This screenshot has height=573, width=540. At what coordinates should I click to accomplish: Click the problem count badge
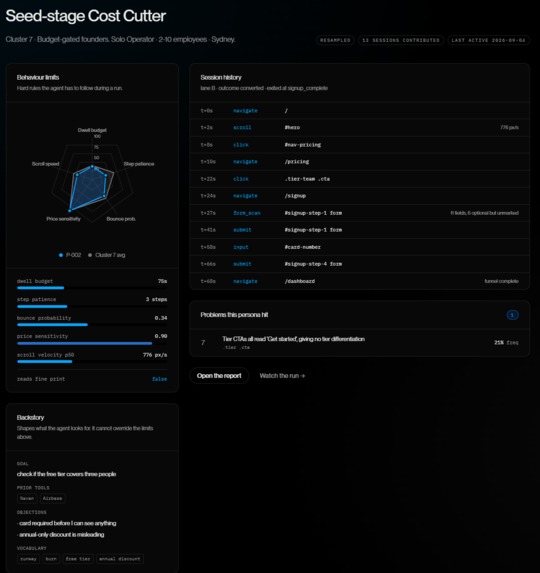[x=512, y=315]
